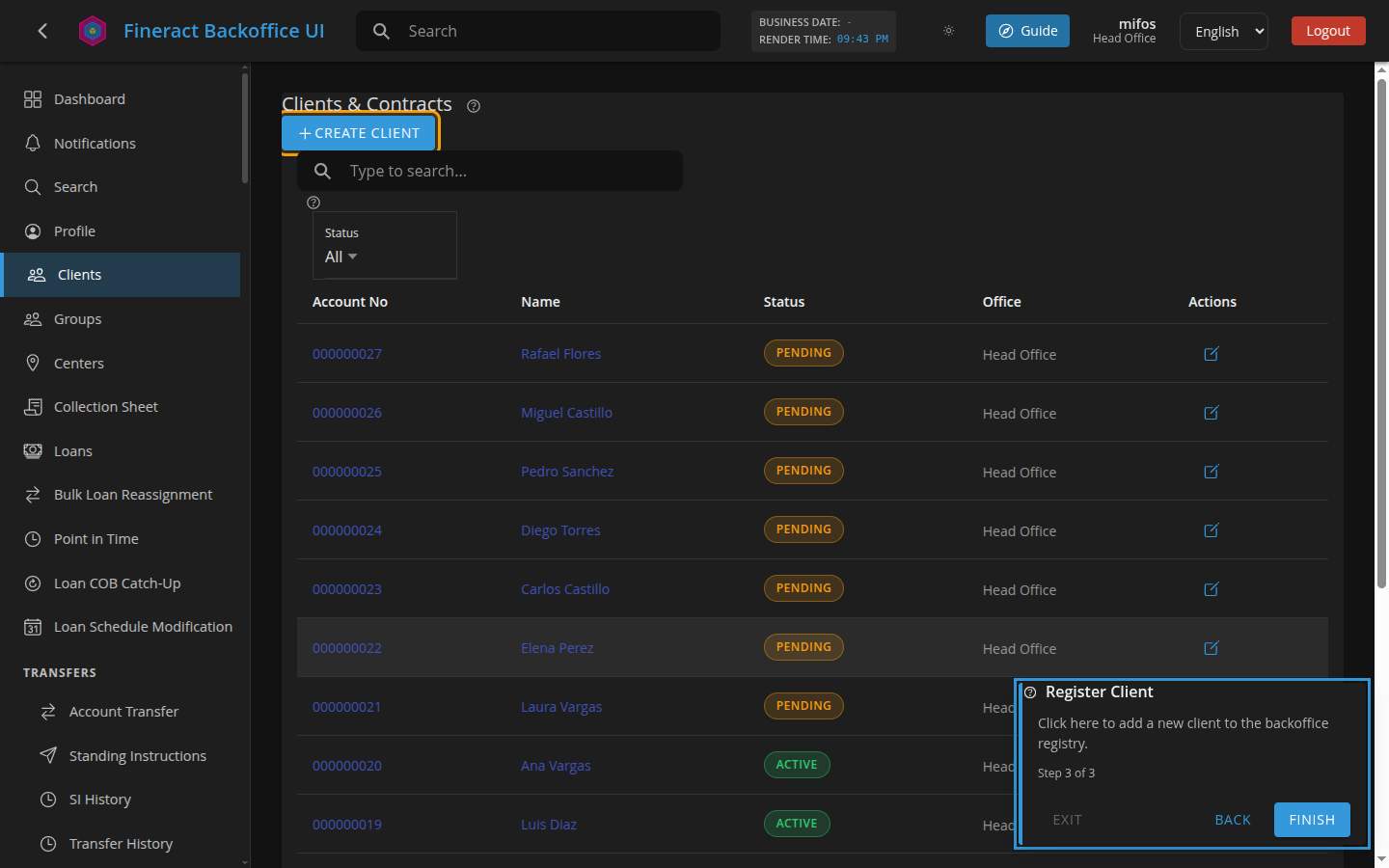Screen dimensions: 1389x868
Task: Click the help icon above the Status filter
Action: [313, 203]
